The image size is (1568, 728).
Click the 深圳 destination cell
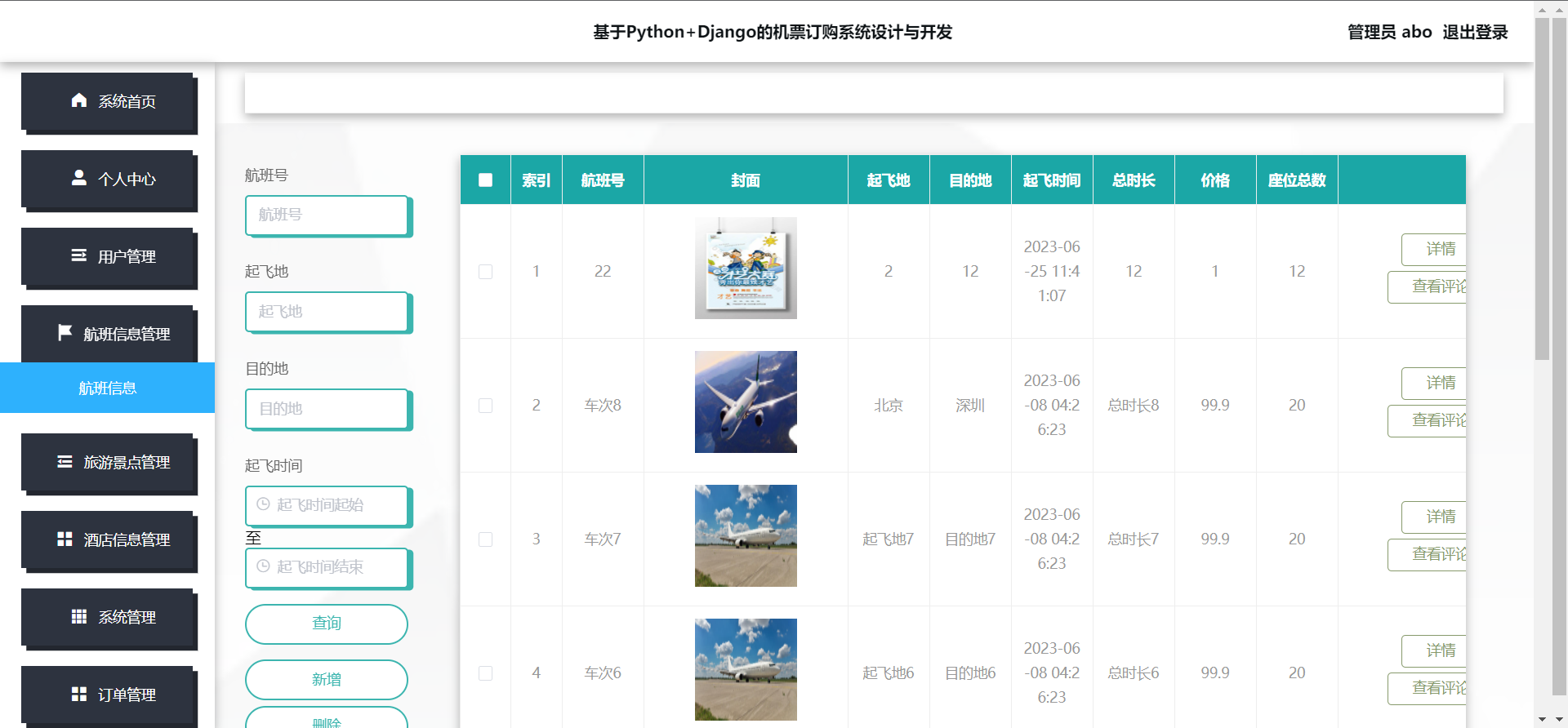point(970,406)
